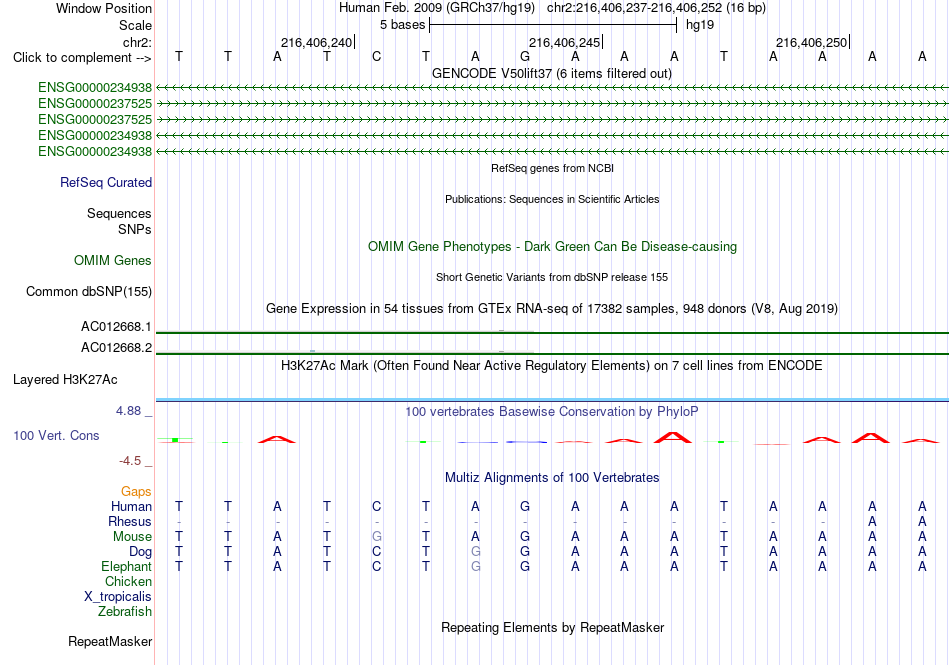Select the AC012668.1 expression row label
This screenshot has width=950, height=665.
[116, 327]
